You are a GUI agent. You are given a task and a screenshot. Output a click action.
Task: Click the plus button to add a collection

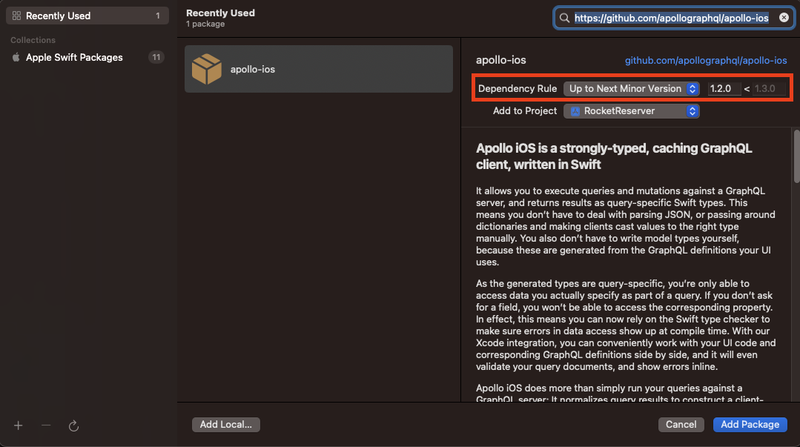point(18,426)
